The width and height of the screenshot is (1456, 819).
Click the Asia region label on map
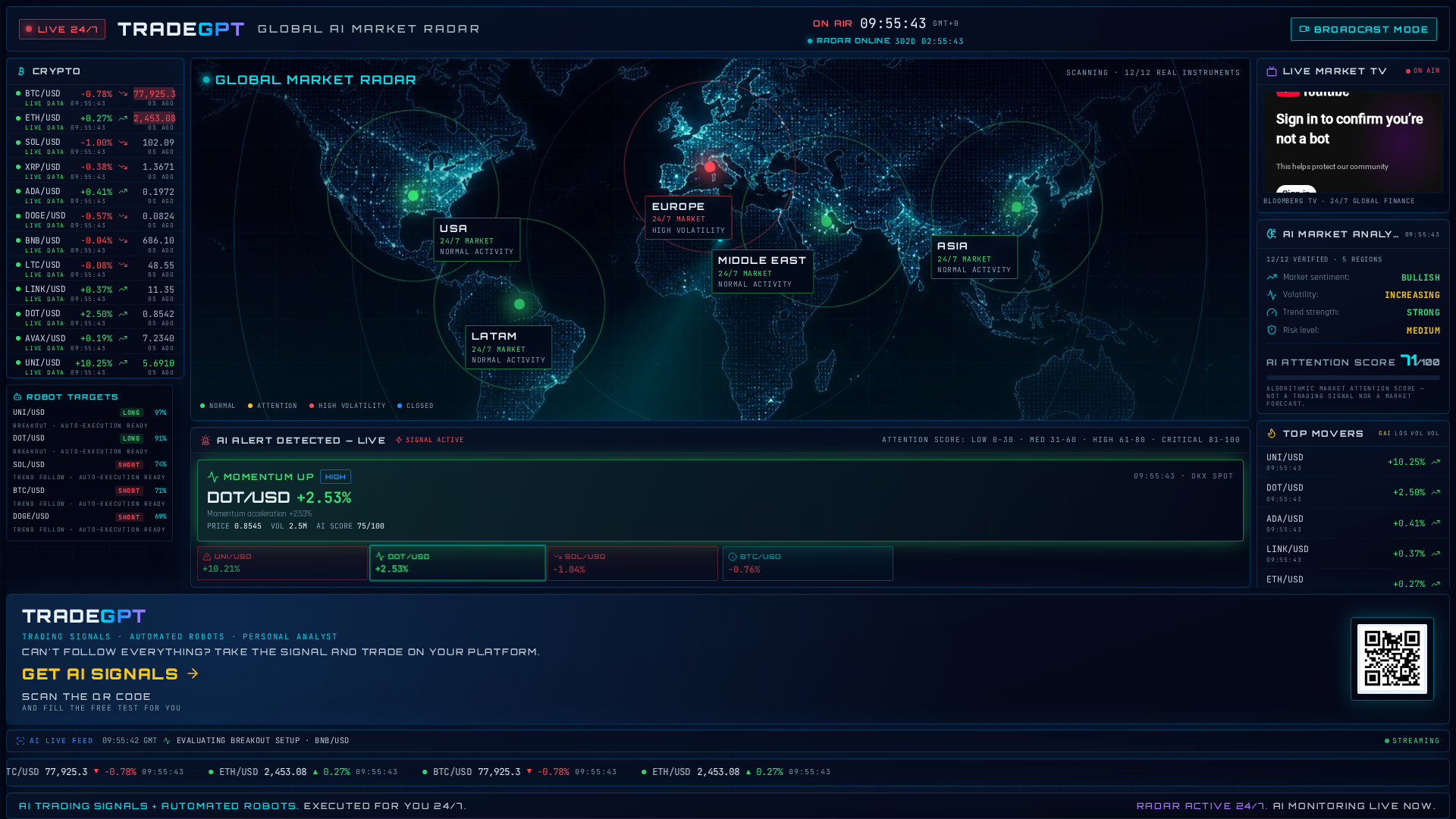(974, 257)
